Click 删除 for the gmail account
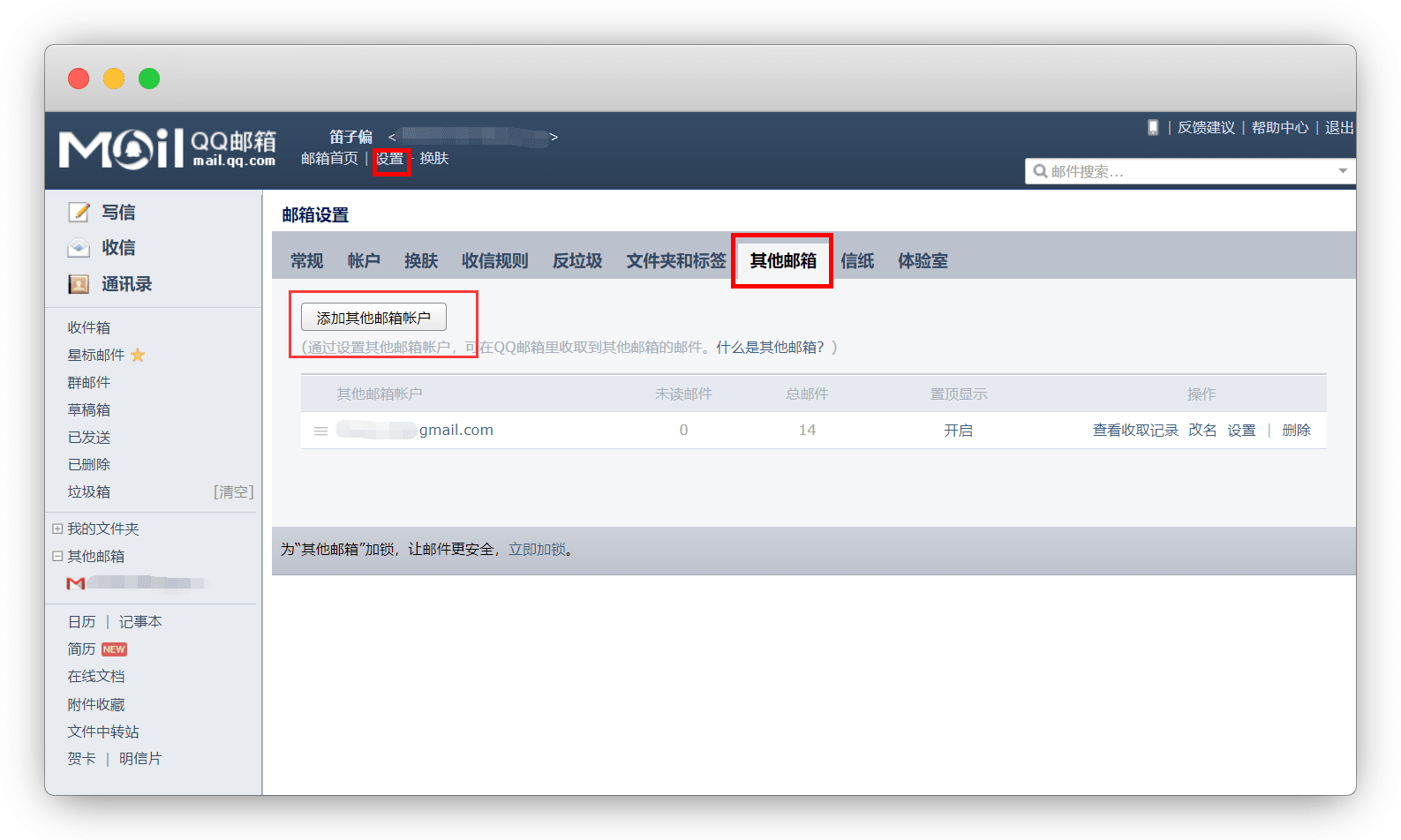Screen dimensions: 1401x840 click(1296, 430)
